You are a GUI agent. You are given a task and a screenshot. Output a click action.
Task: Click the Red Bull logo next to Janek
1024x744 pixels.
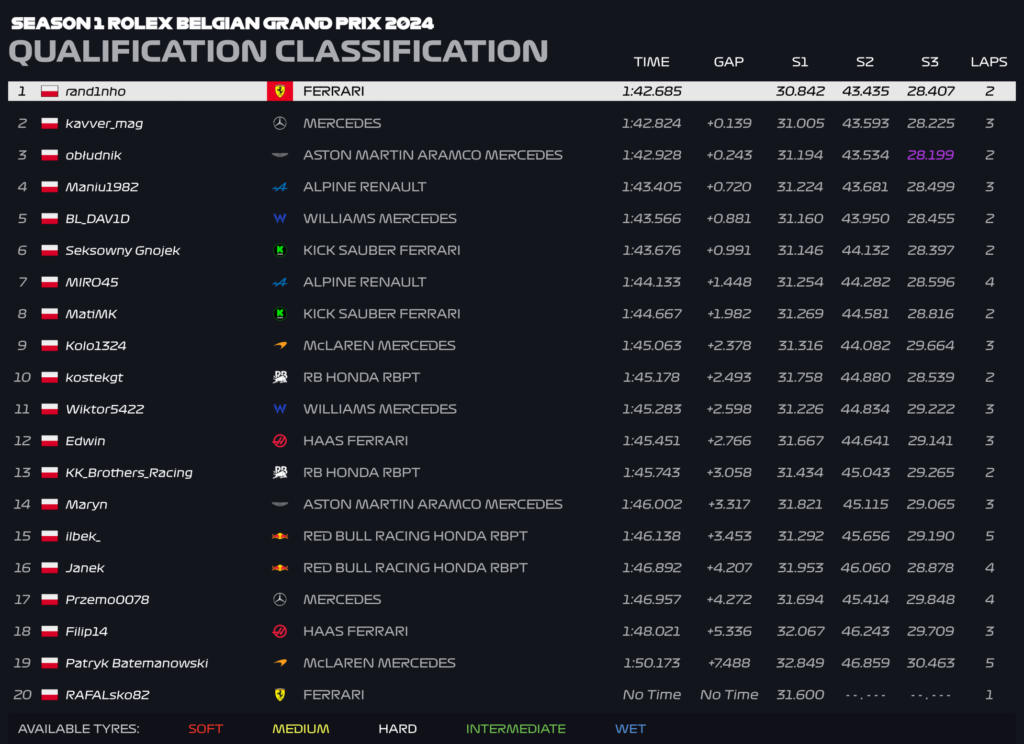280,568
